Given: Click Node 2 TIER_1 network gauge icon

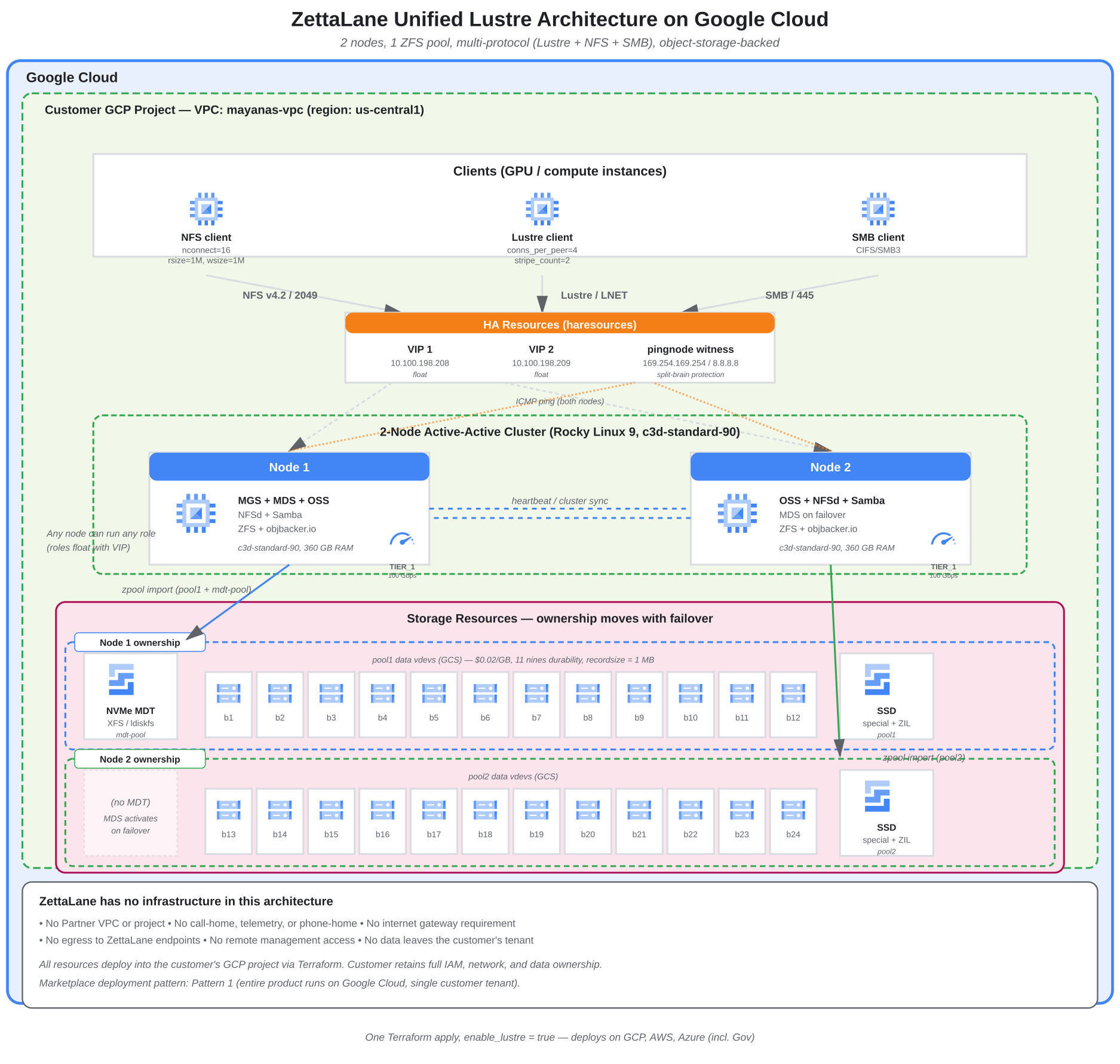Looking at the screenshot, I should [943, 539].
